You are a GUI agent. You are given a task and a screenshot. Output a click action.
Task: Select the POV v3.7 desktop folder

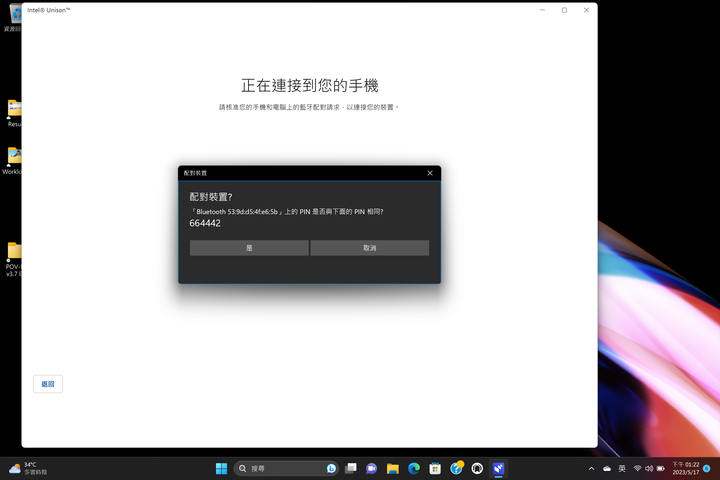point(13,260)
